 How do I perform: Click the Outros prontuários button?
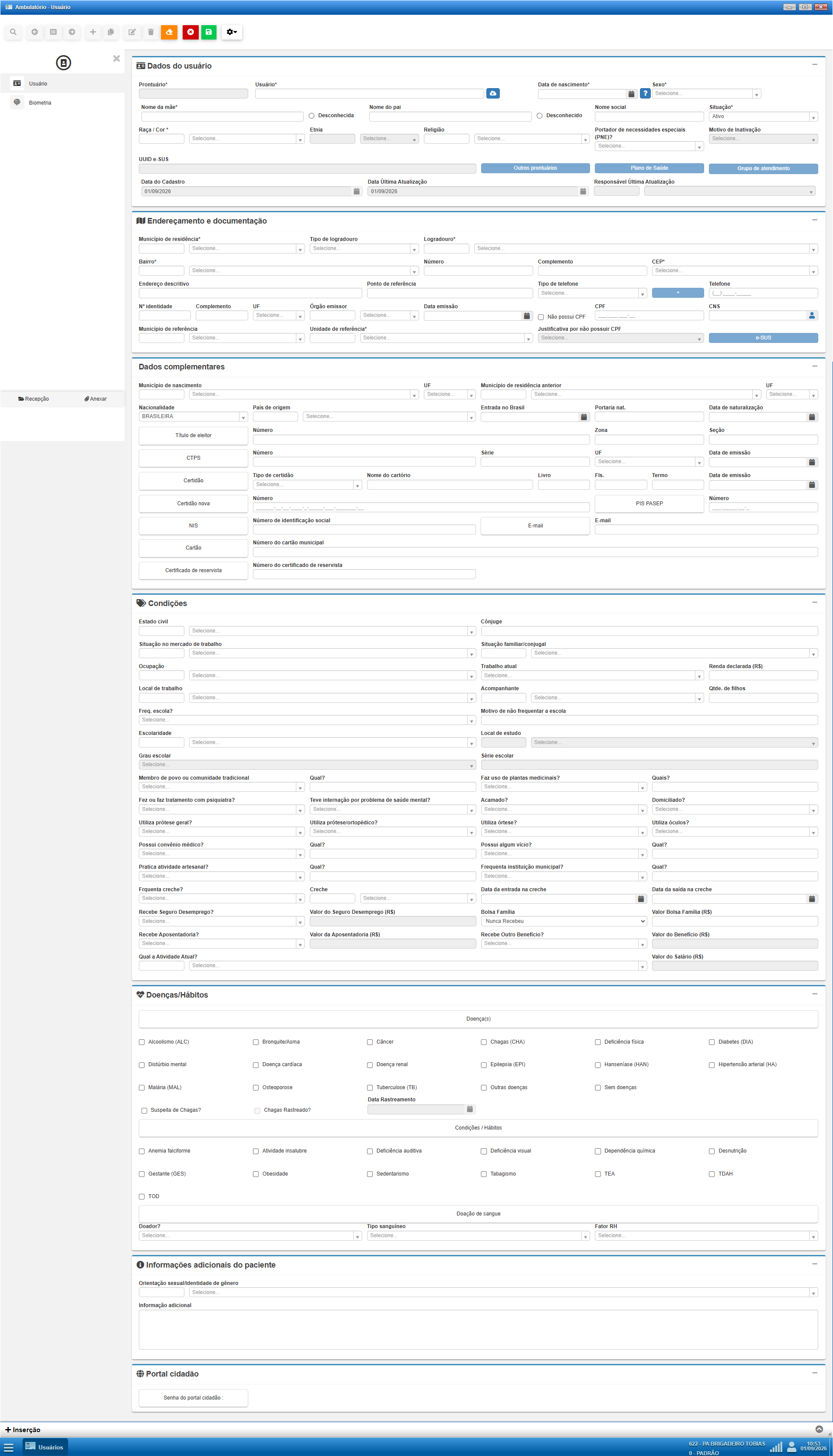pos(535,168)
